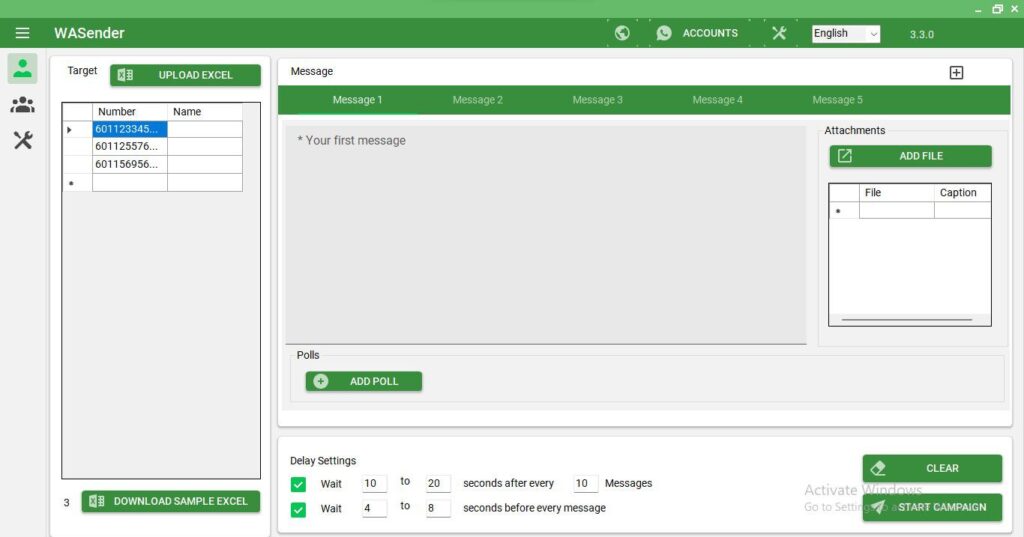This screenshot has height=537, width=1024.
Task: Open the group contacts sidebar icon
Action: pos(22,105)
